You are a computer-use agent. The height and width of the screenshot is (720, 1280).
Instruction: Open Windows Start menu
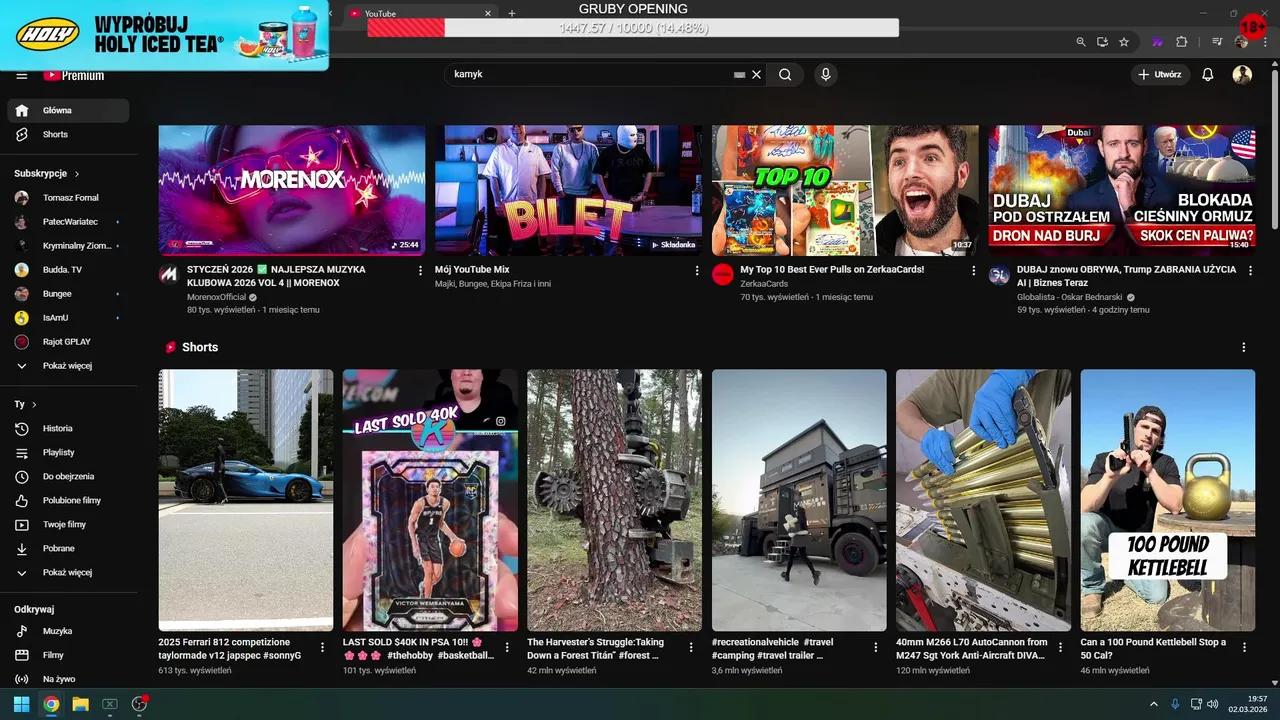point(22,704)
